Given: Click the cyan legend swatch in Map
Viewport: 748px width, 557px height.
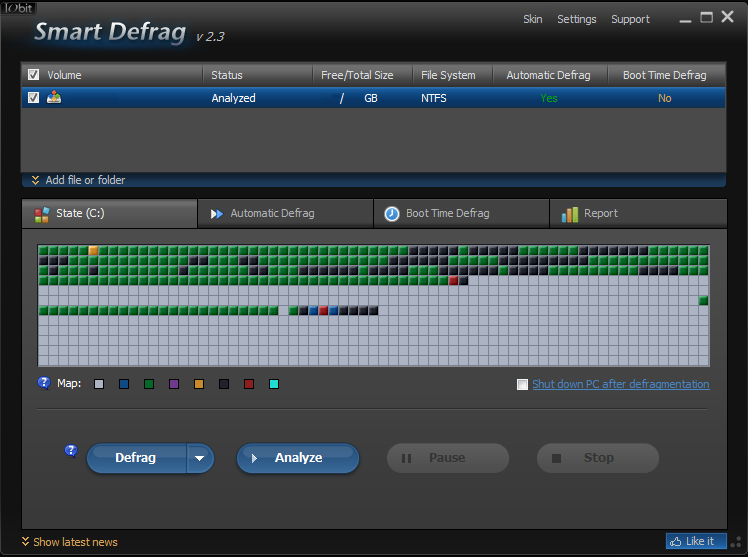Looking at the screenshot, I should coord(274,384).
